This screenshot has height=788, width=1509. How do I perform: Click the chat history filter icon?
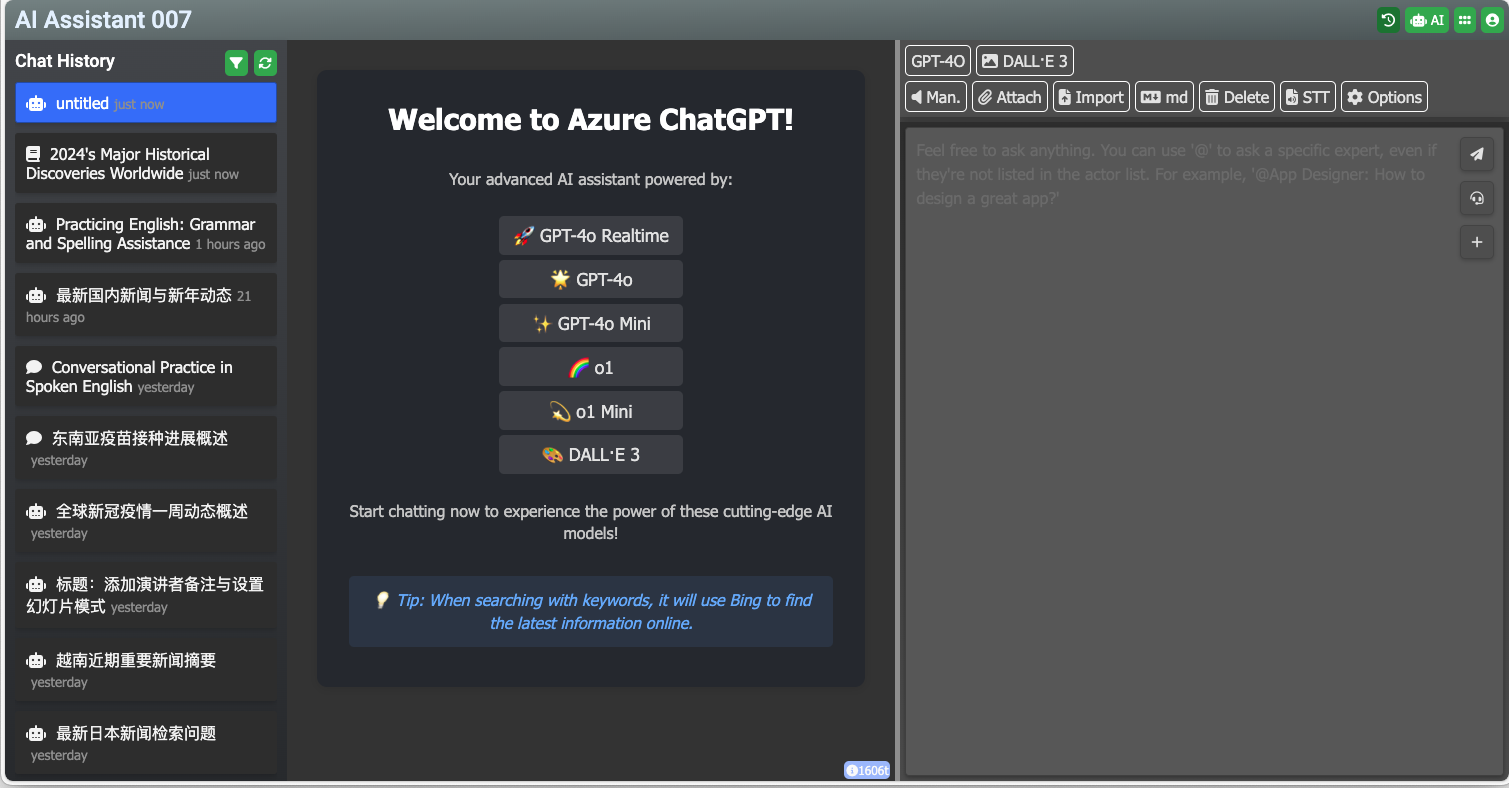(236, 64)
